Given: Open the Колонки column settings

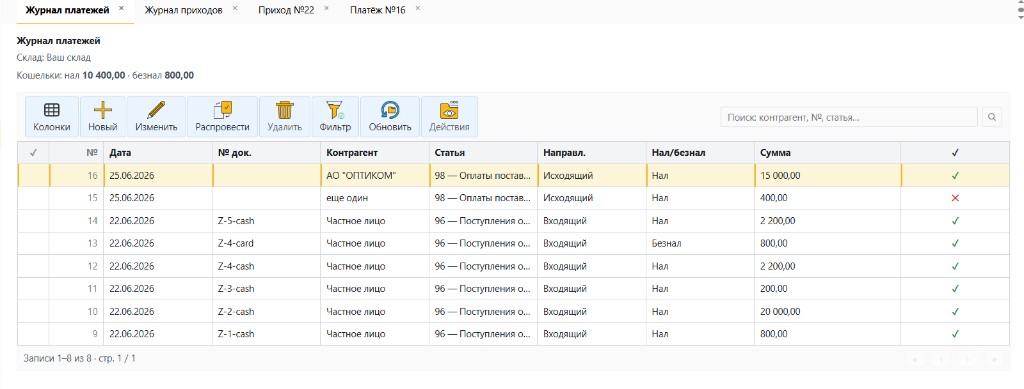Looking at the screenshot, I should 52,117.
